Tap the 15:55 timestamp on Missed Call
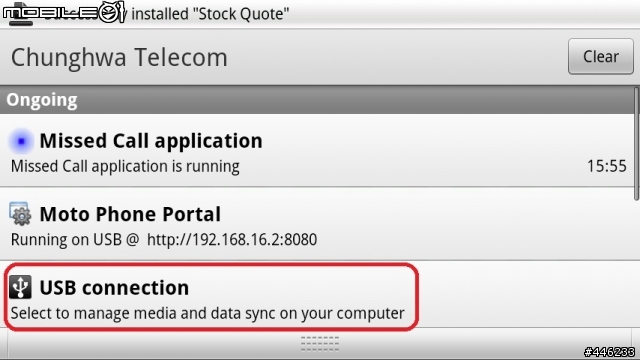Image resolution: width=640 pixels, height=360 pixels. (x=607, y=166)
